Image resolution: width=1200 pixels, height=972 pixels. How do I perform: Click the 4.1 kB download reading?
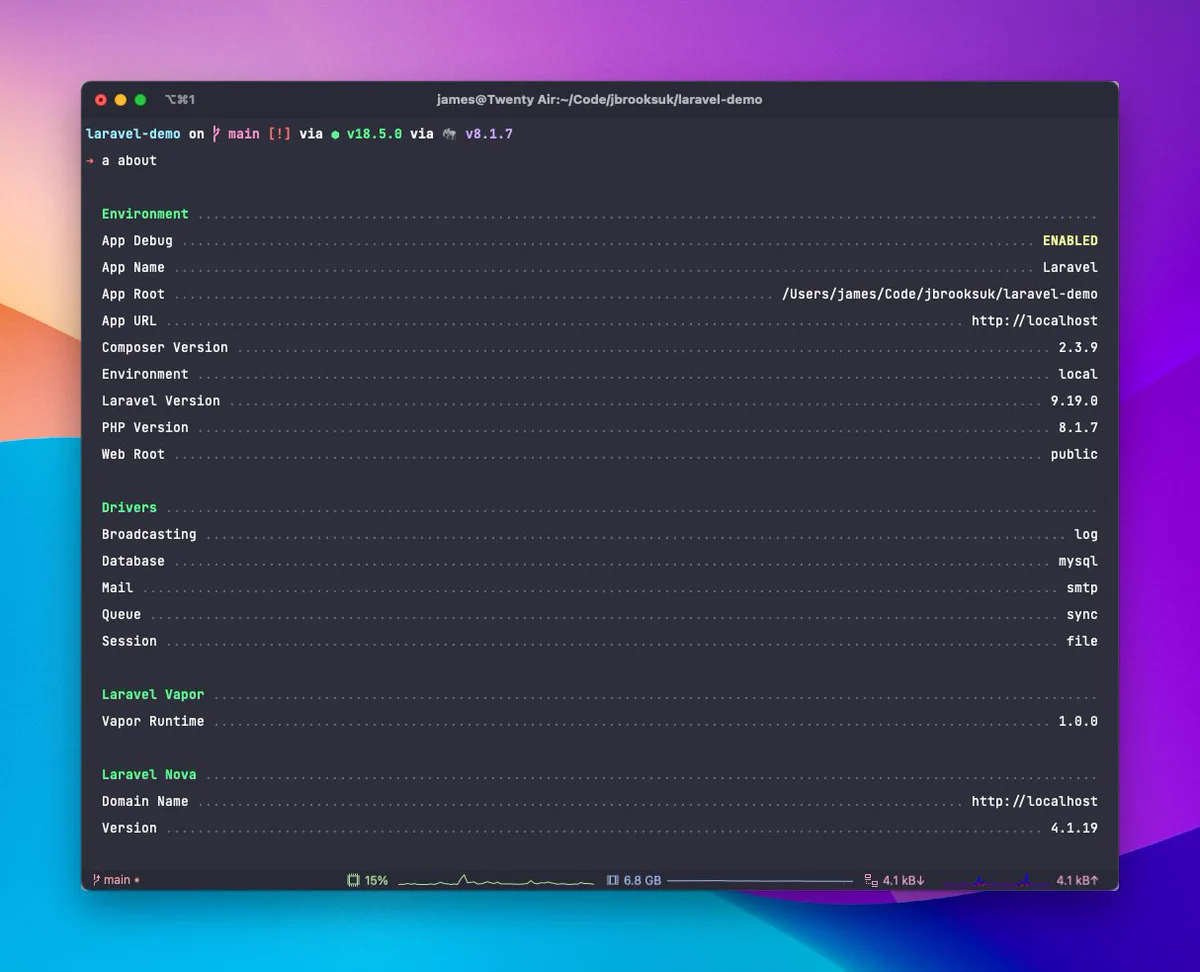(904, 880)
